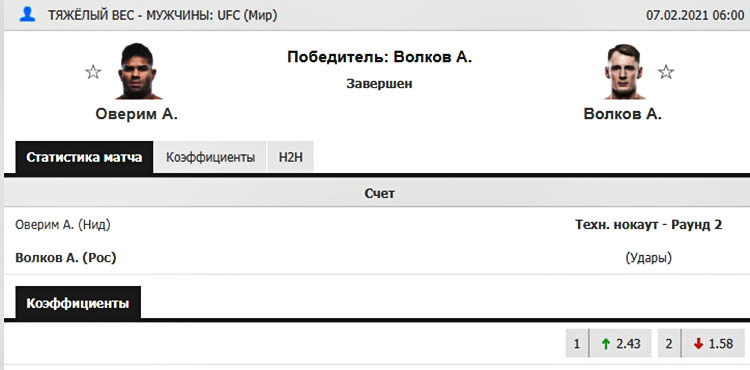Open Оверим А. fighter photo
This screenshot has width=750, height=370.
pyautogui.click(x=138, y=71)
